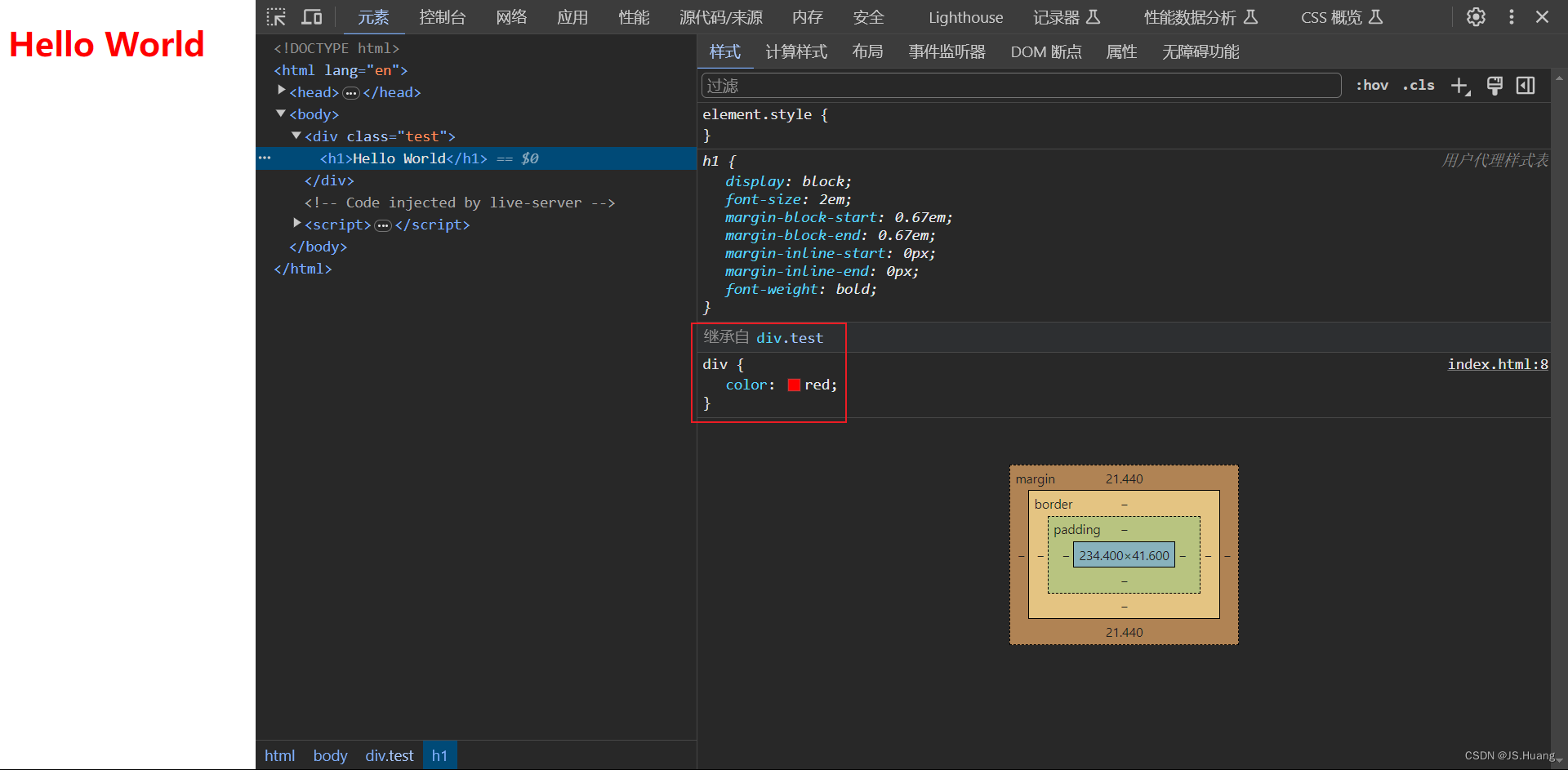Select div.test in the breadcrumb bar
The image size is (1568, 770).
390,755
